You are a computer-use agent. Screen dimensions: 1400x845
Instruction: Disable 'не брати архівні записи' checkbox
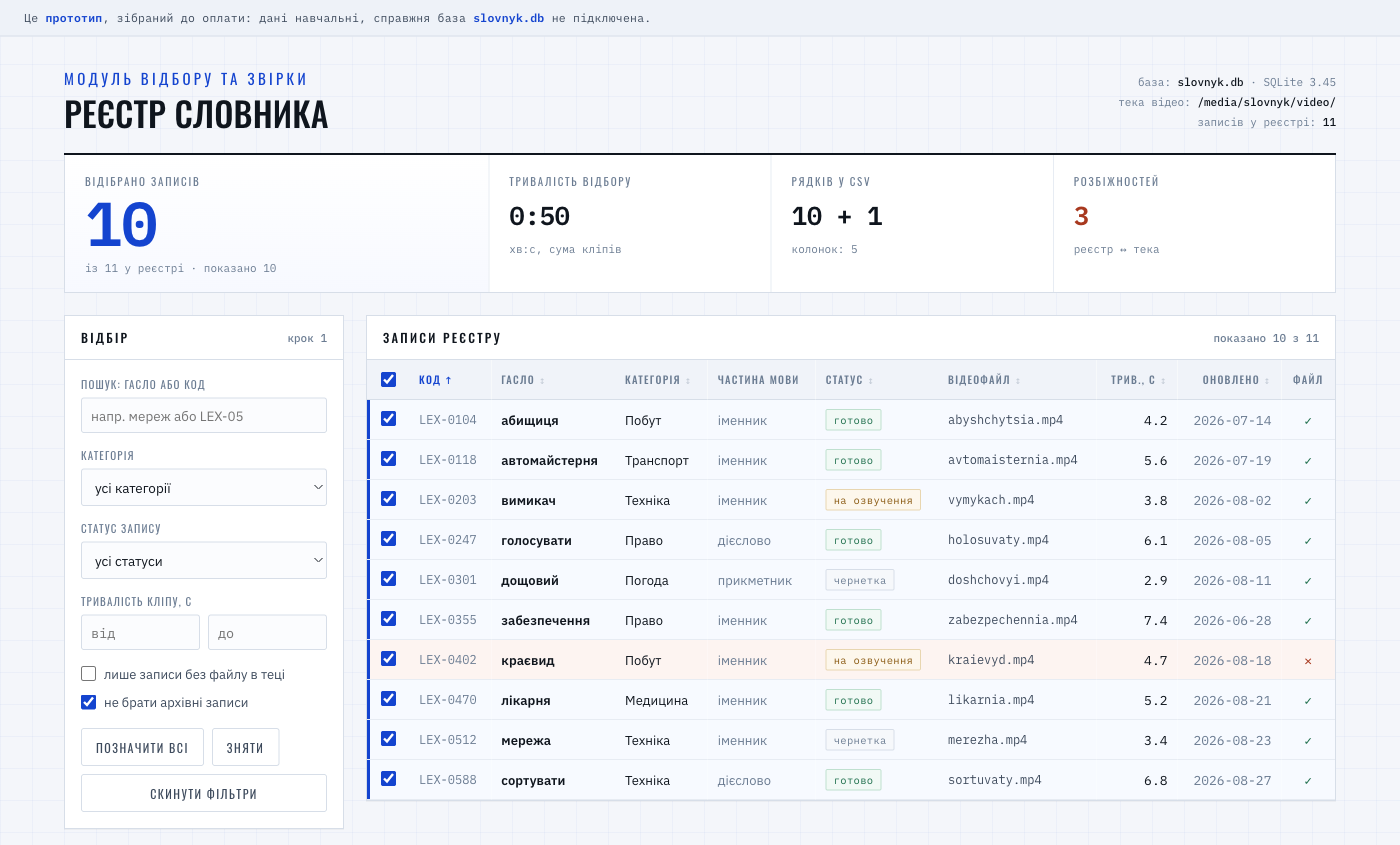click(88, 702)
